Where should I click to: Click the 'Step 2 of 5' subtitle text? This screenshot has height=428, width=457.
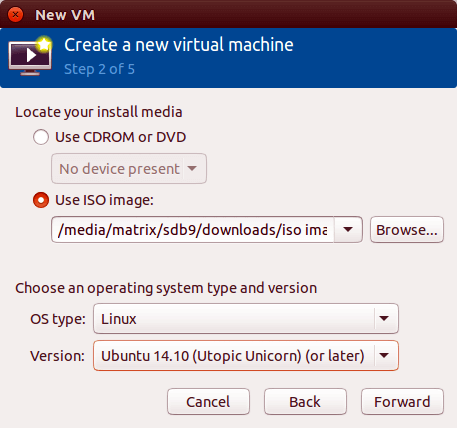[x=99, y=69]
